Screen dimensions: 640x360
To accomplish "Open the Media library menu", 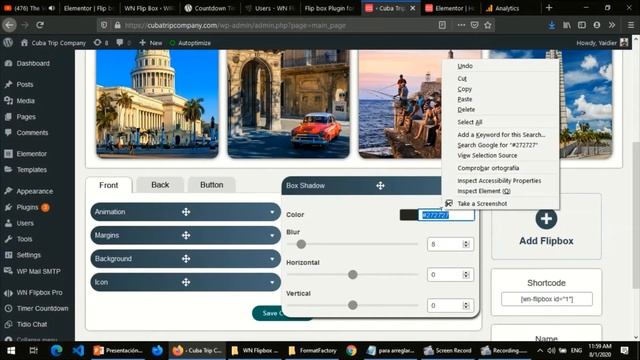I will [x=25, y=101].
